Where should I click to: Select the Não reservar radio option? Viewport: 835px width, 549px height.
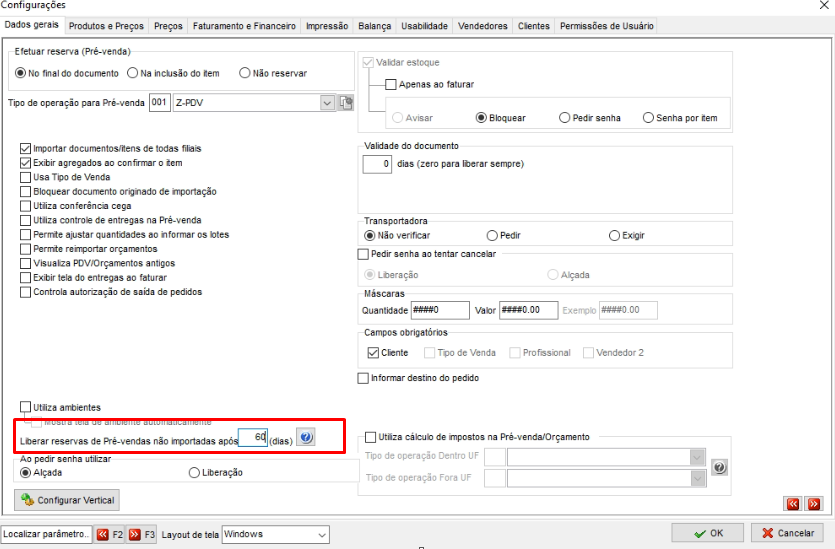click(x=244, y=73)
